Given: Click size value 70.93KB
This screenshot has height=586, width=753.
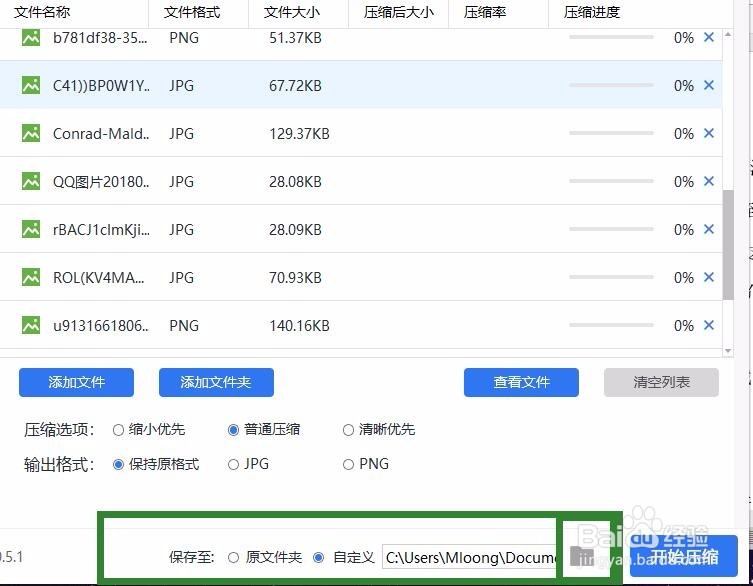Looking at the screenshot, I should tap(295, 278).
